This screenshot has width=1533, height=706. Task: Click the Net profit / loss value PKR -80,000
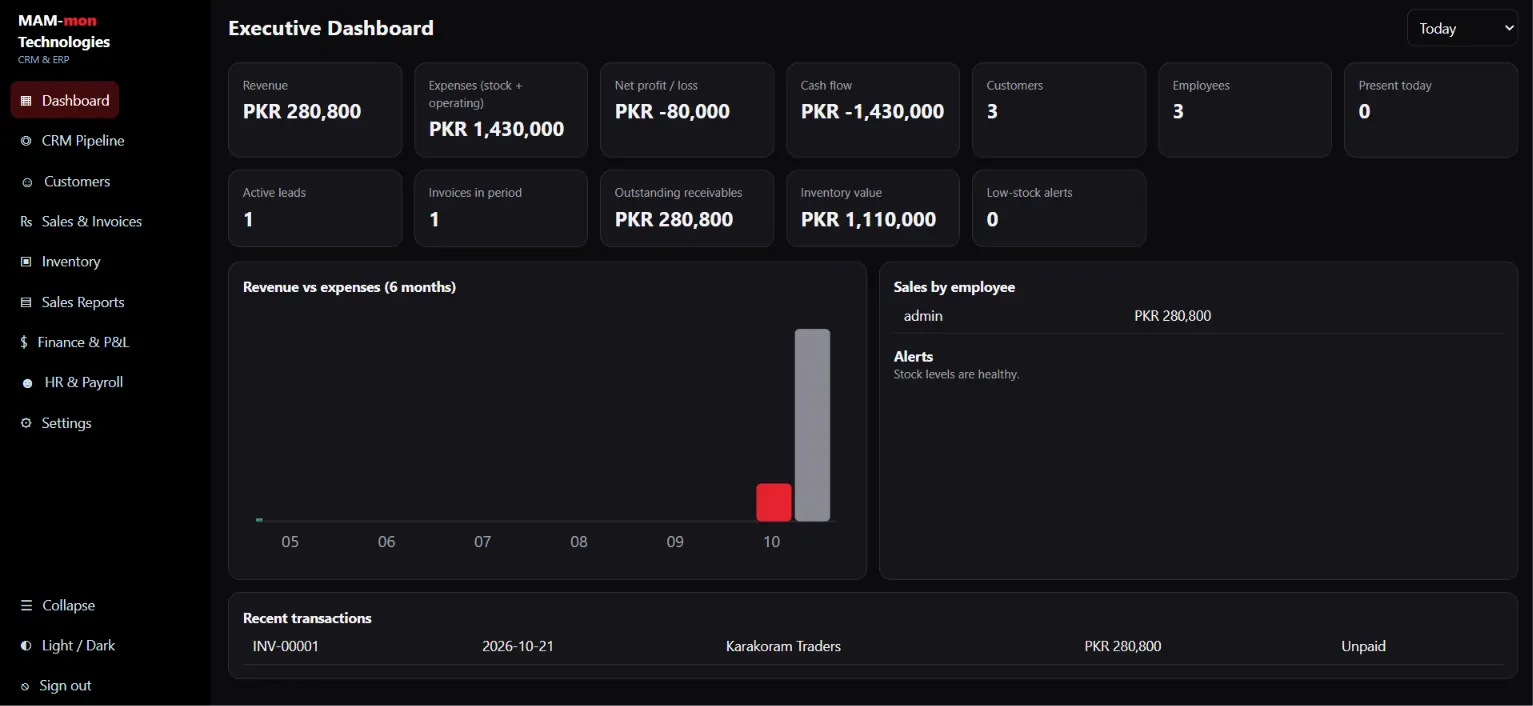click(672, 112)
